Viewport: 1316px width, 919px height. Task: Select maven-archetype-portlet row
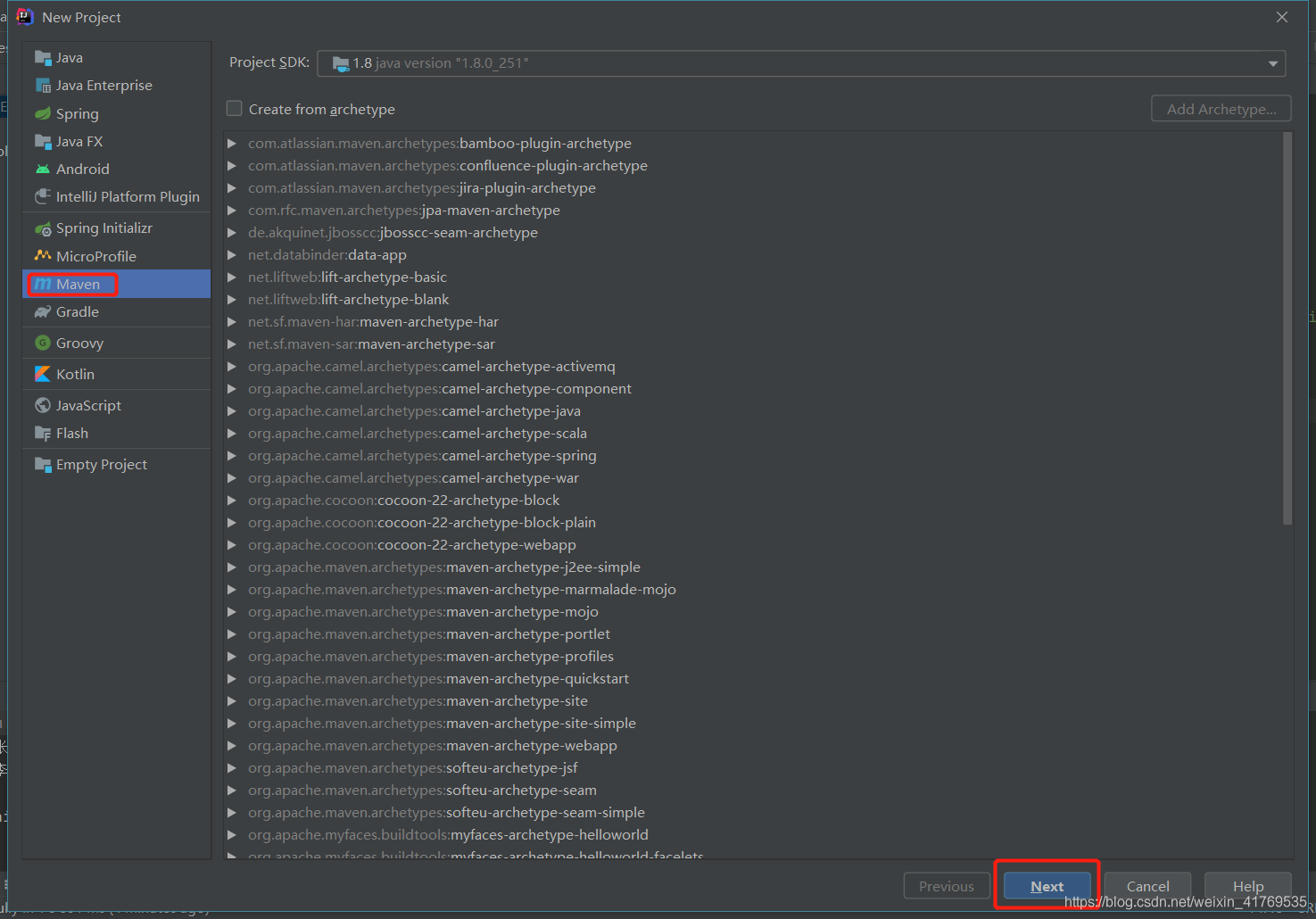tap(753, 633)
